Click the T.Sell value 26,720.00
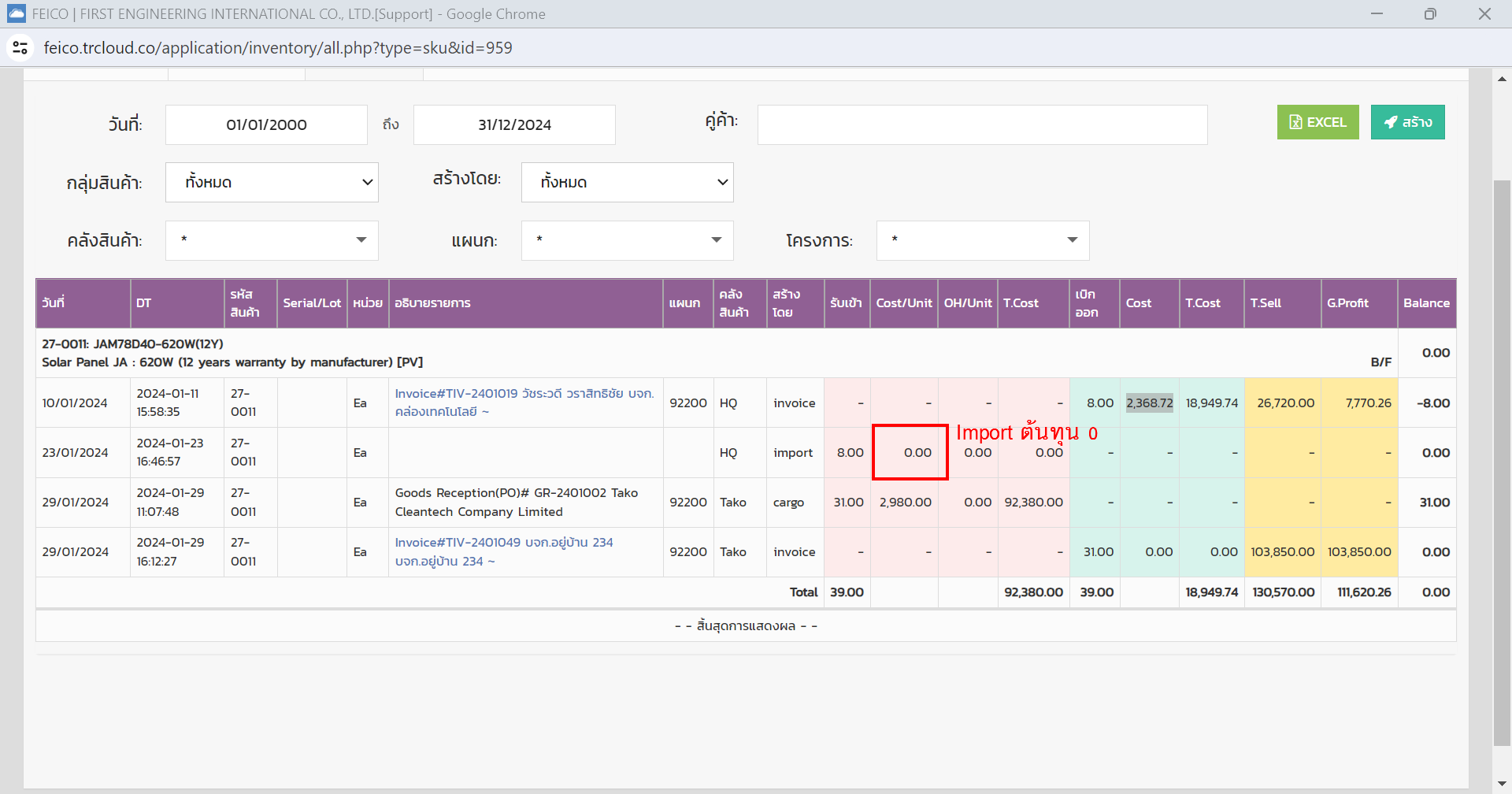The width and height of the screenshot is (1512, 794). point(1285,403)
